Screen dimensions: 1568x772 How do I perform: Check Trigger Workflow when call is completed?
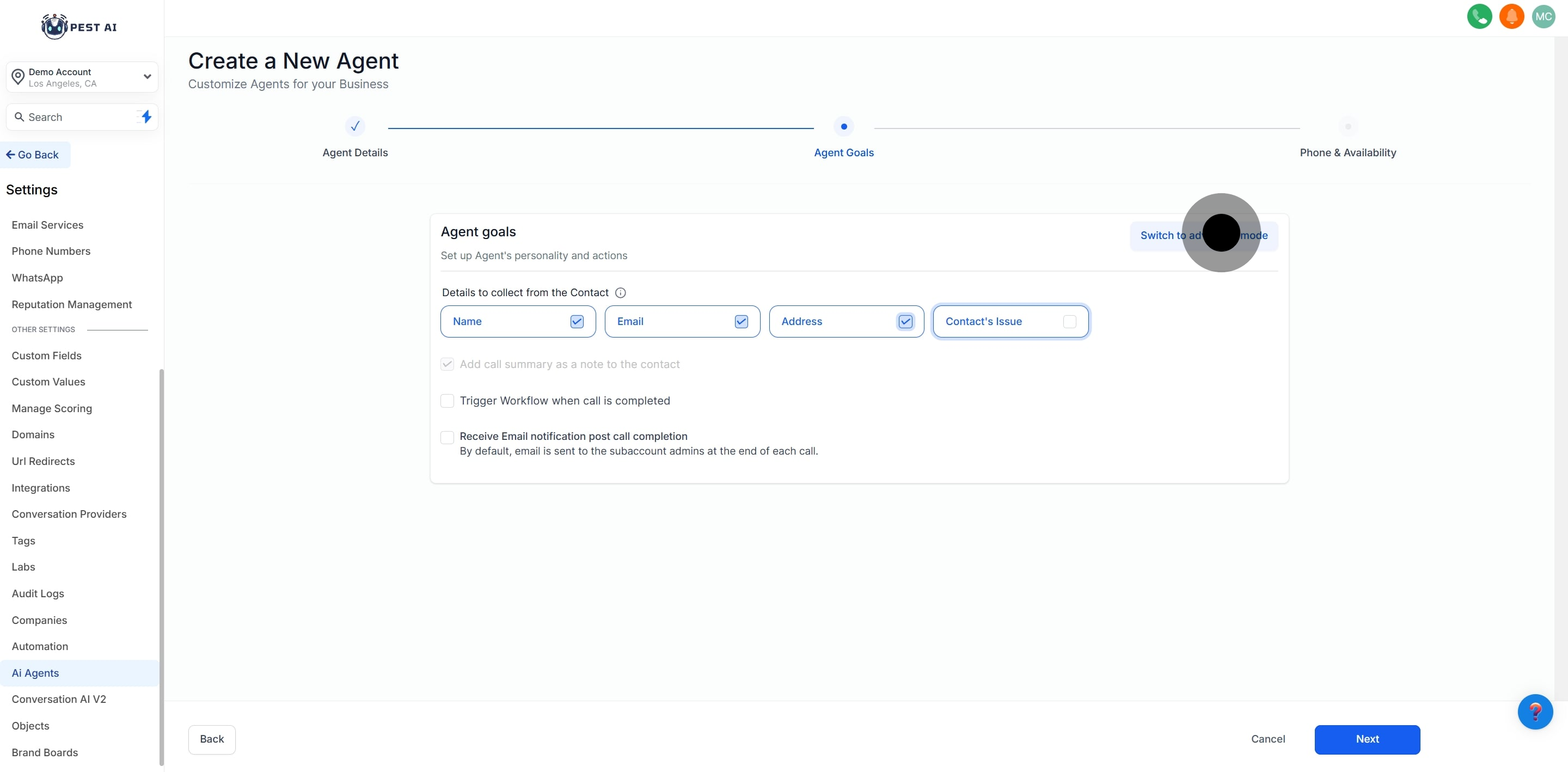point(448,401)
